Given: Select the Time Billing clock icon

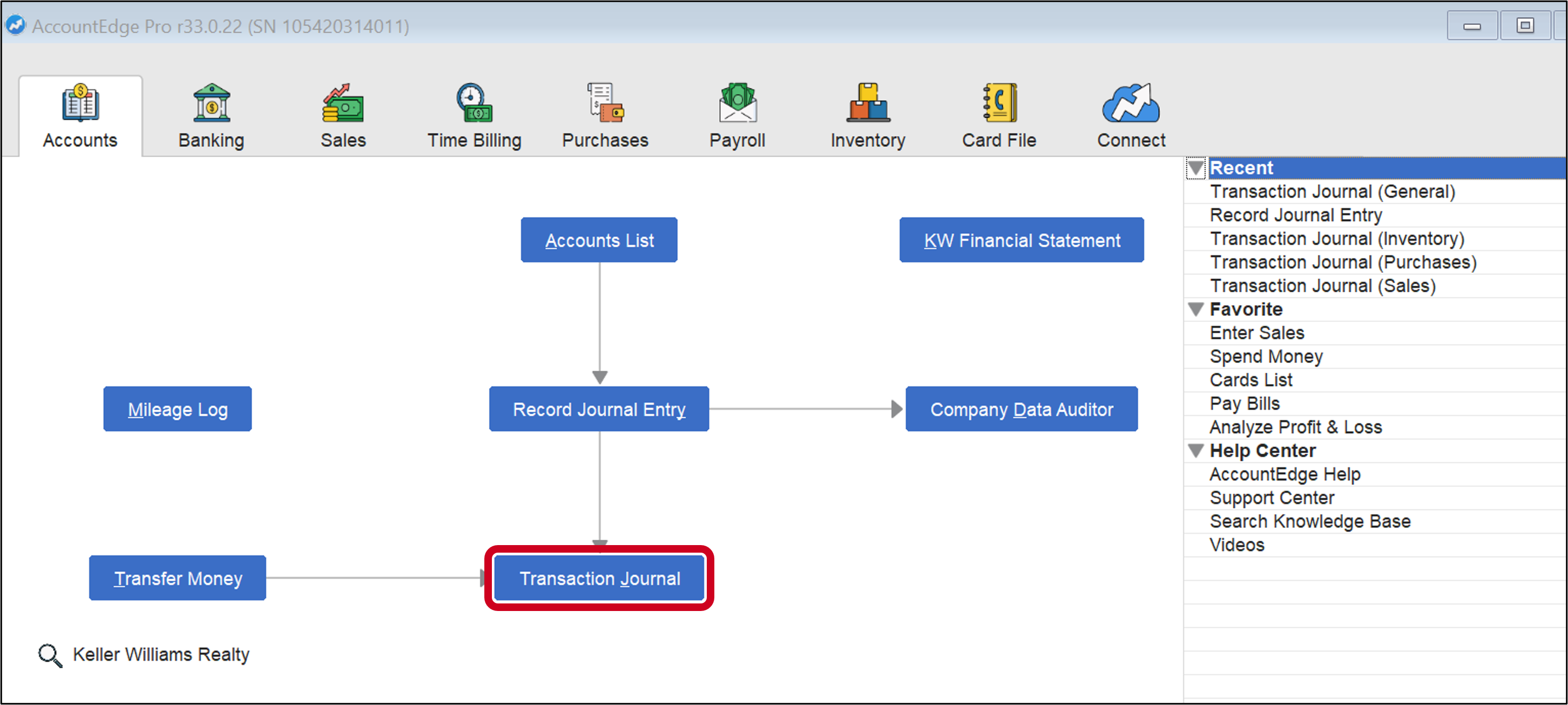Looking at the screenshot, I should [x=474, y=103].
